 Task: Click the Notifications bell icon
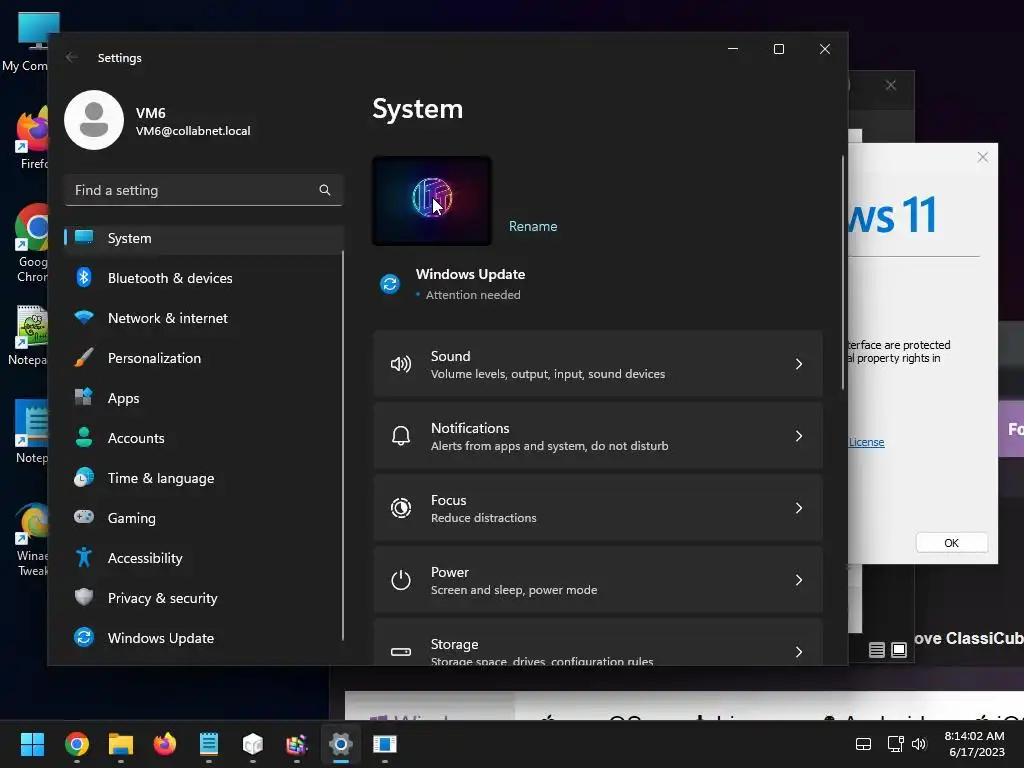tap(401, 436)
